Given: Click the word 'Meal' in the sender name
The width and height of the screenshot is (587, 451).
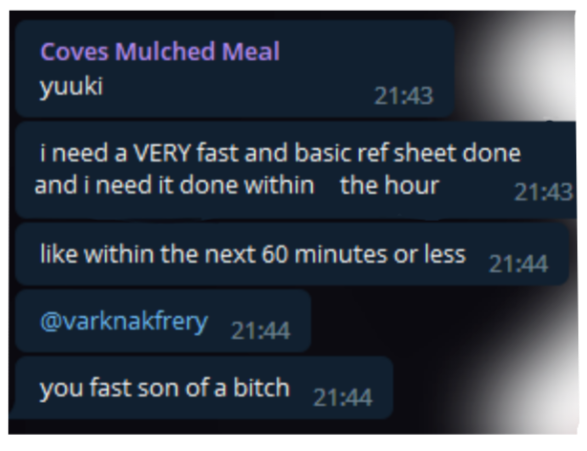Looking at the screenshot, I should pyautogui.click(x=251, y=51).
